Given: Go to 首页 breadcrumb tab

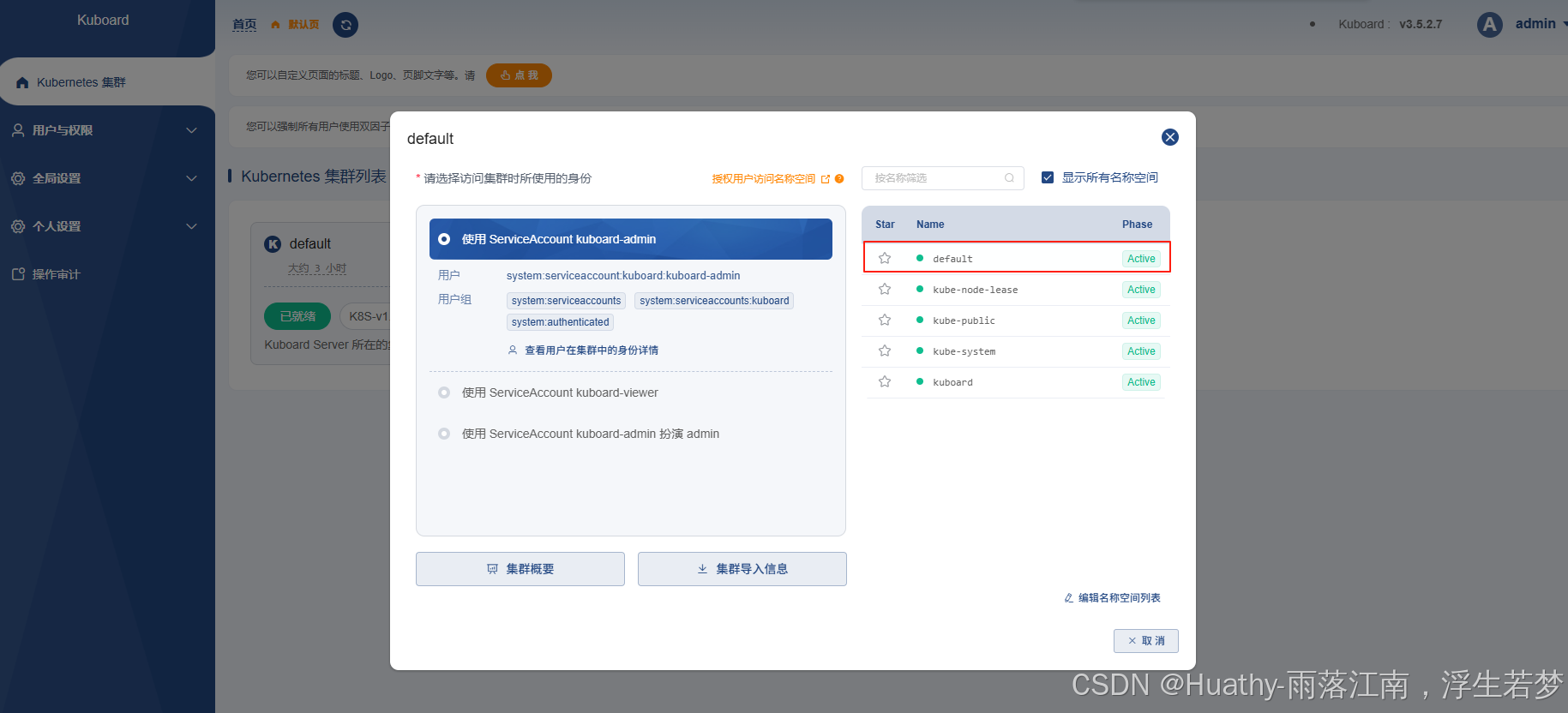Looking at the screenshot, I should click(244, 25).
